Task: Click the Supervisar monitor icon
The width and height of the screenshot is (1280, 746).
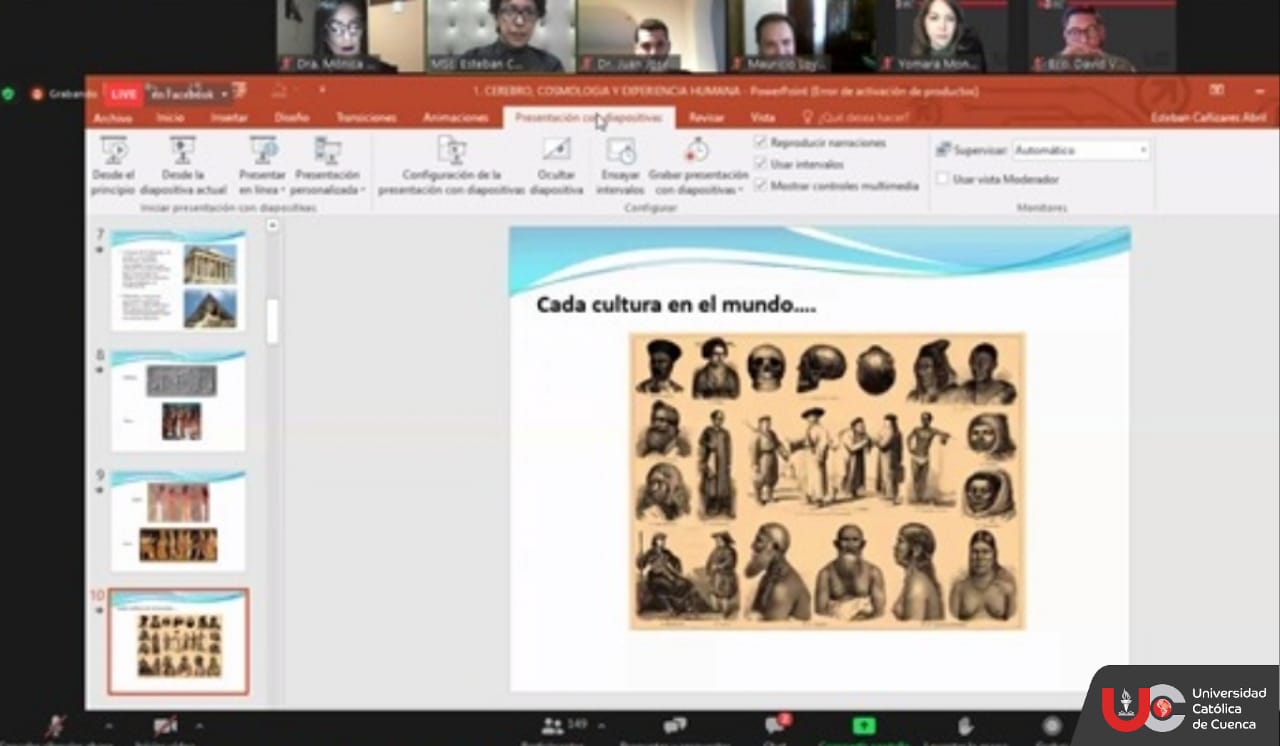Action: click(x=943, y=150)
